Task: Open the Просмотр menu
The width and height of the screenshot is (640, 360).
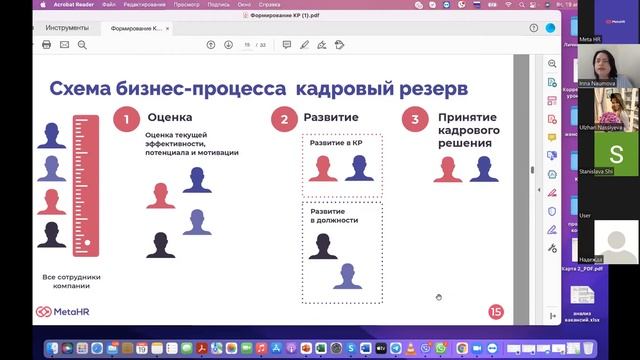Action: point(187,4)
